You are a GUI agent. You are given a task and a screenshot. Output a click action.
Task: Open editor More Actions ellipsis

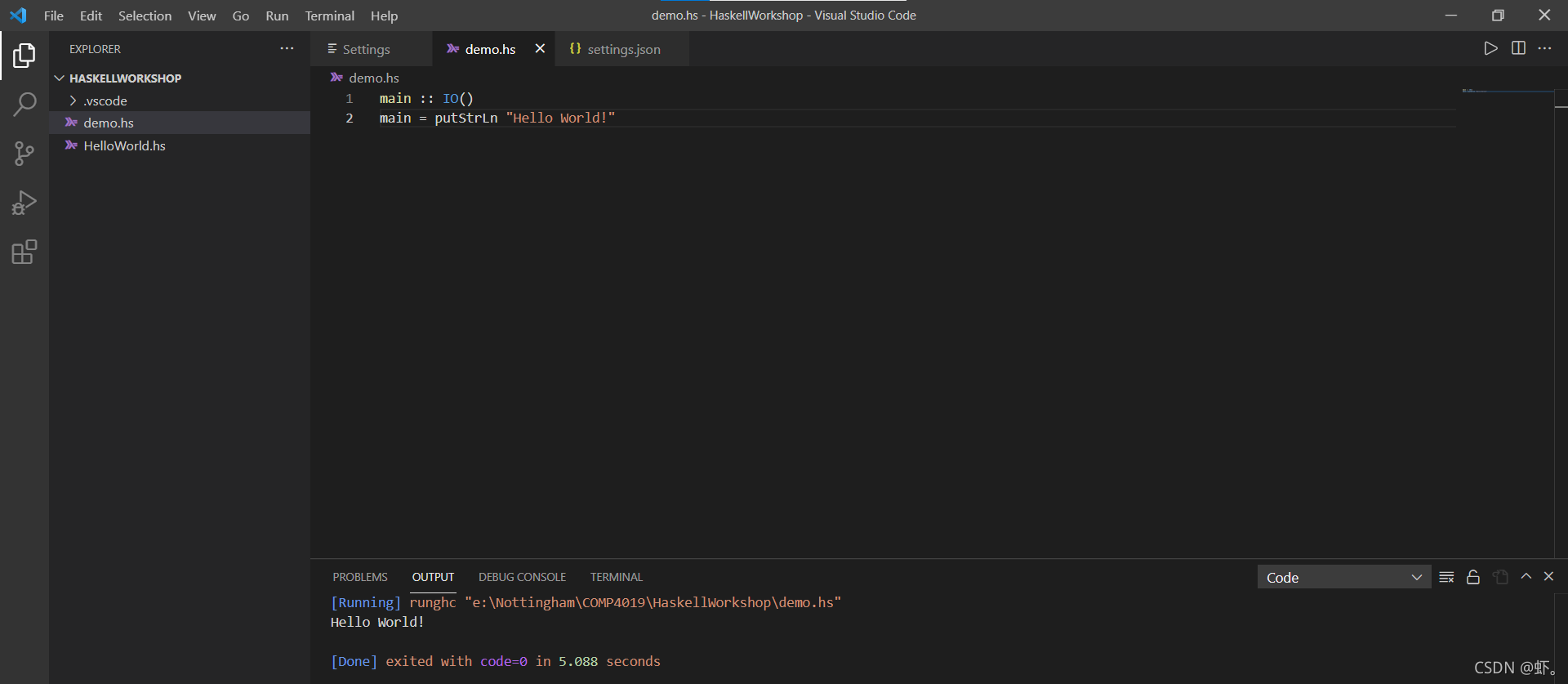1544,48
